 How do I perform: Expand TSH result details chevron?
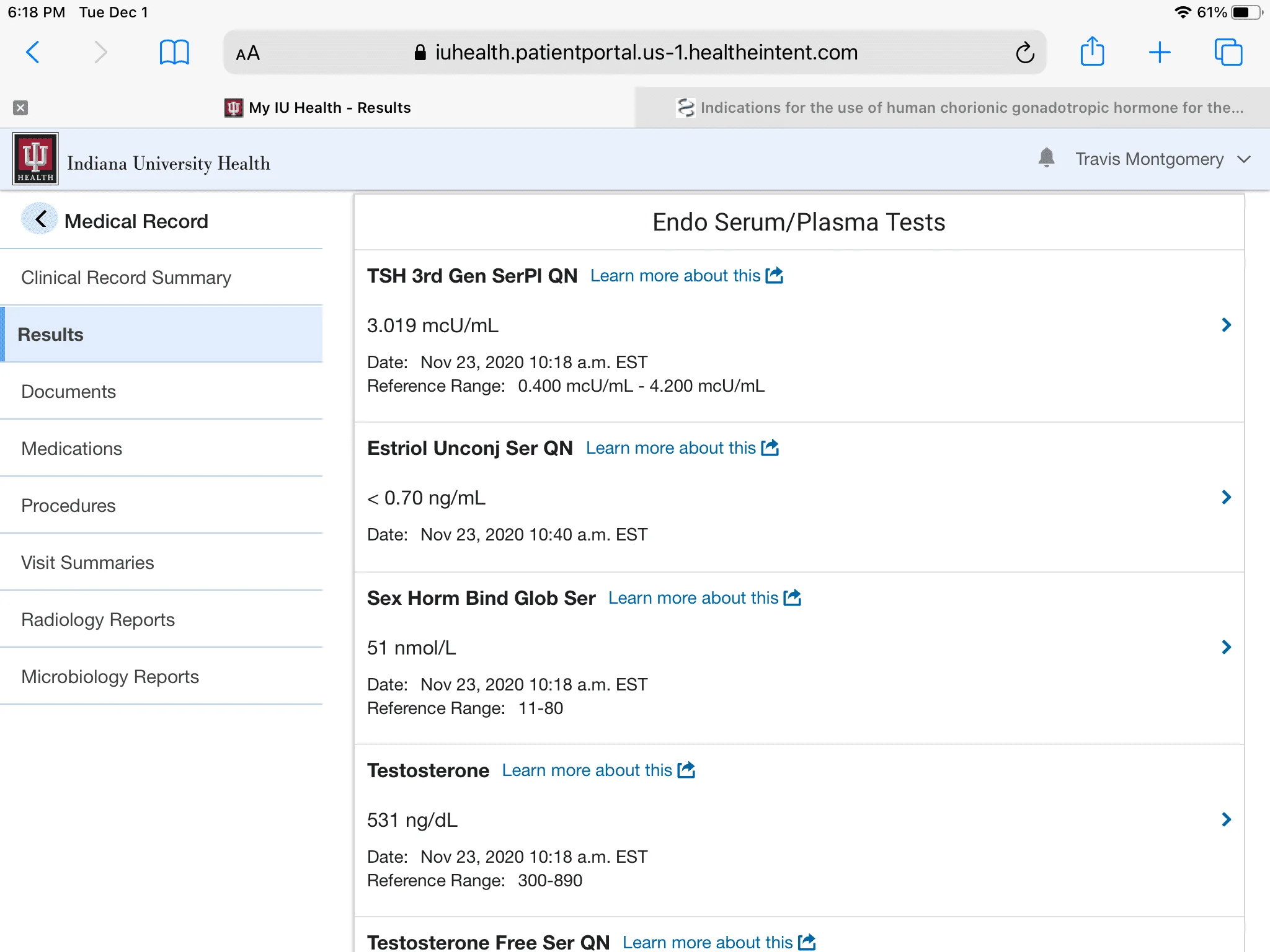click(x=1226, y=325)
